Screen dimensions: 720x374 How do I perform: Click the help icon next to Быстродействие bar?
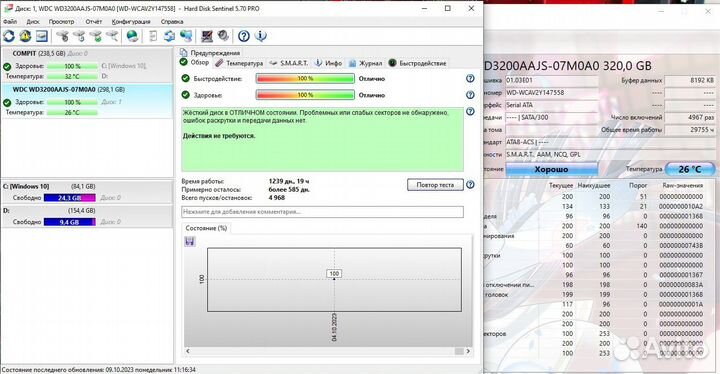[470, 79]
